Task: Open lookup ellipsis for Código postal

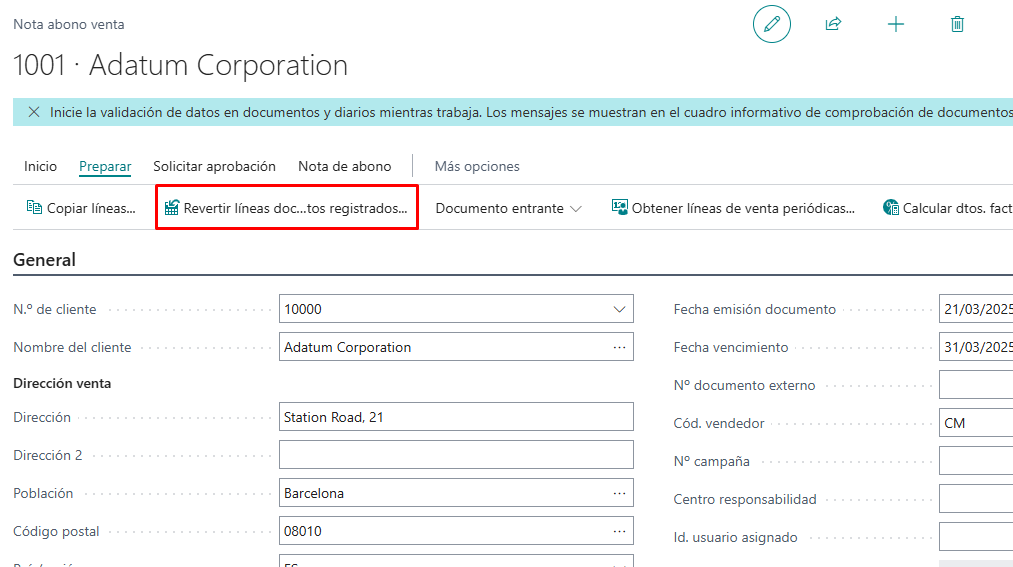Action: tap(619, 531)
